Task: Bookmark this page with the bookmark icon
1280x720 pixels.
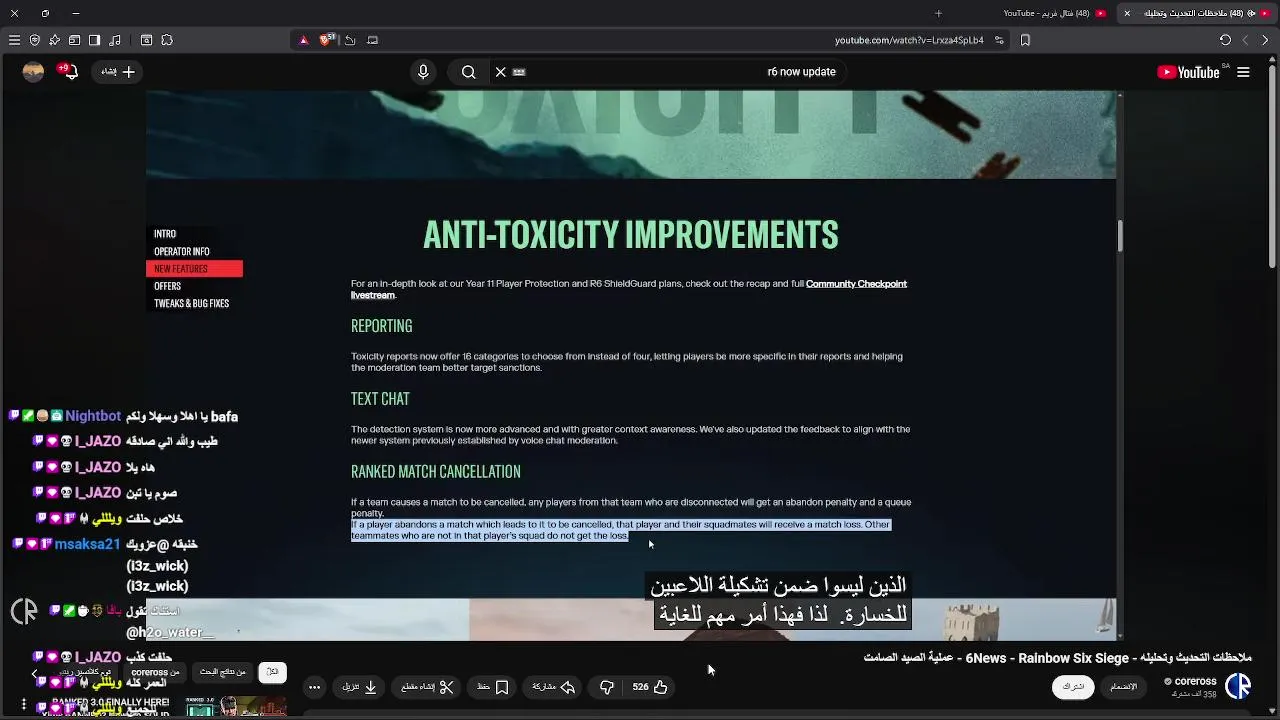Action: (1025, 40)
